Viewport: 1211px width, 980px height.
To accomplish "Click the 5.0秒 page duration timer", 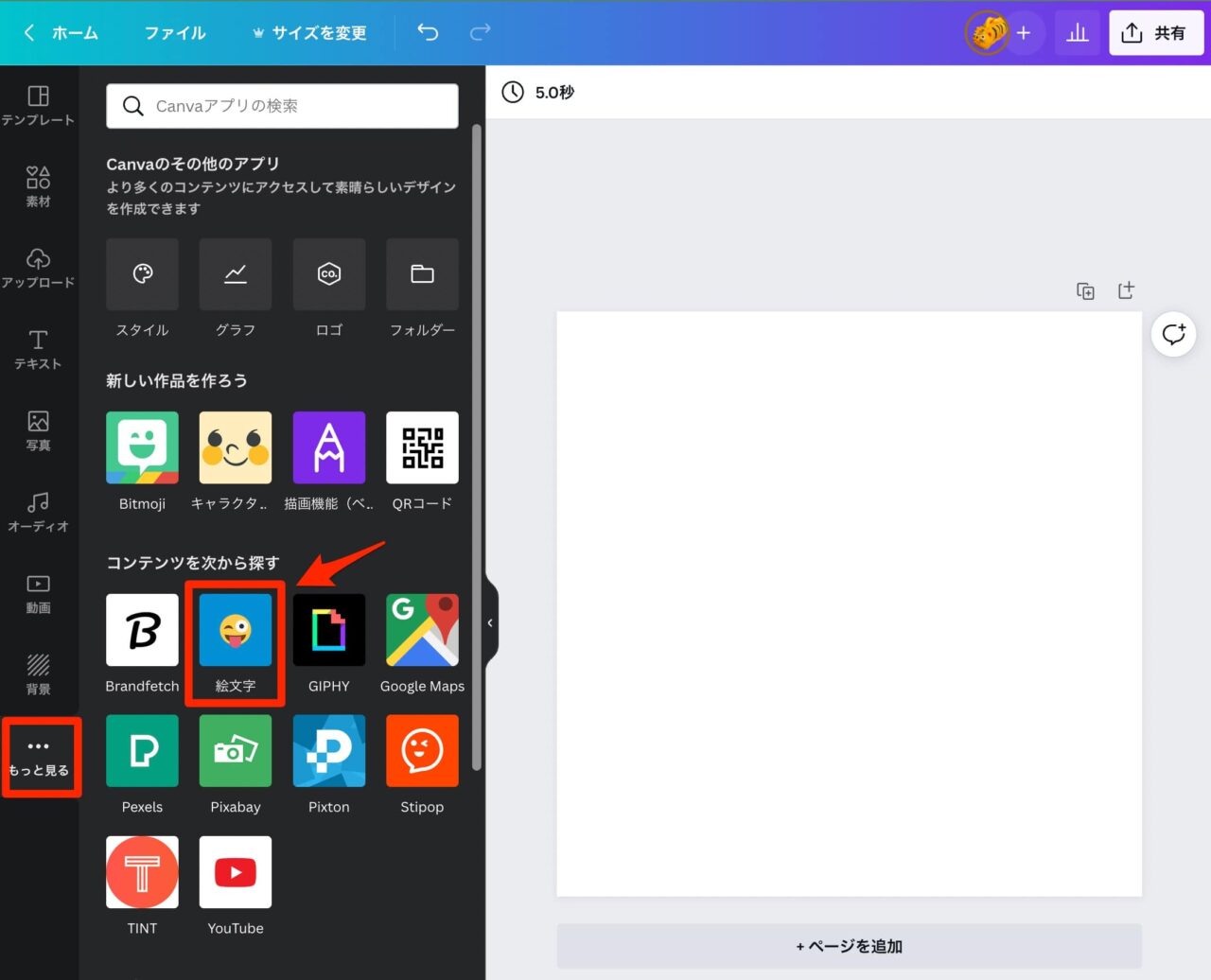I will click(538, 92).
